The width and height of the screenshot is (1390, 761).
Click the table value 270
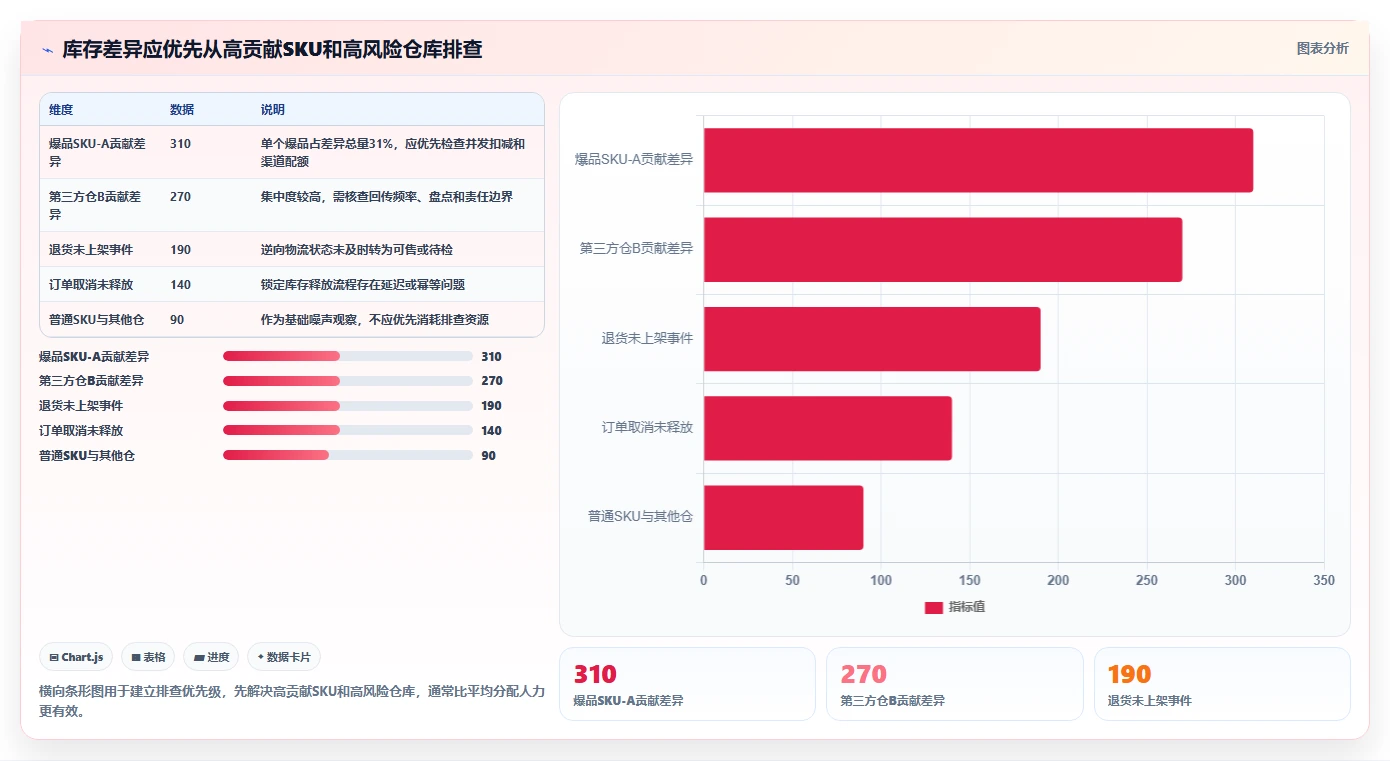(180, 197)
